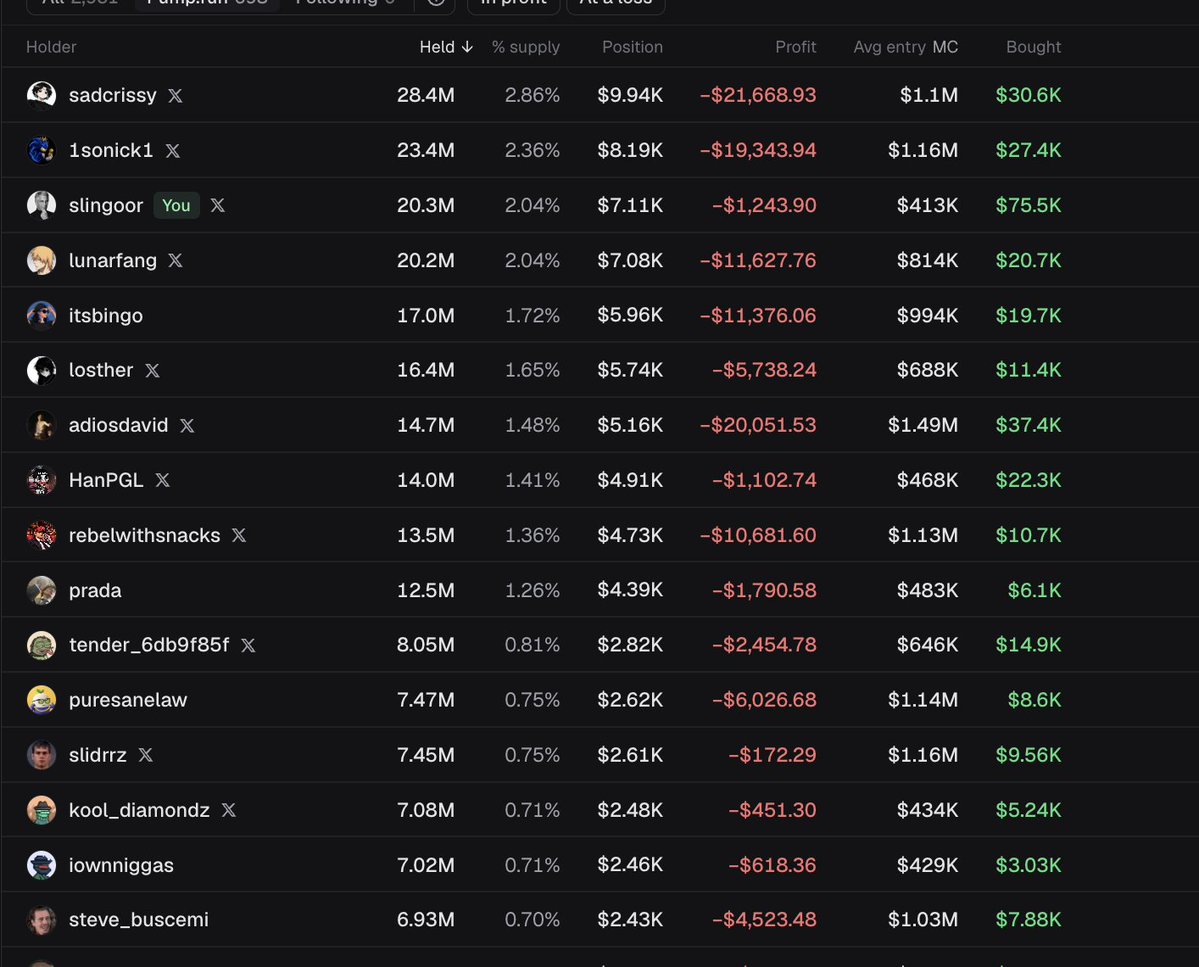Click slidrrz's avatar
Screen dimensions: 1199x967
point(41,754)
